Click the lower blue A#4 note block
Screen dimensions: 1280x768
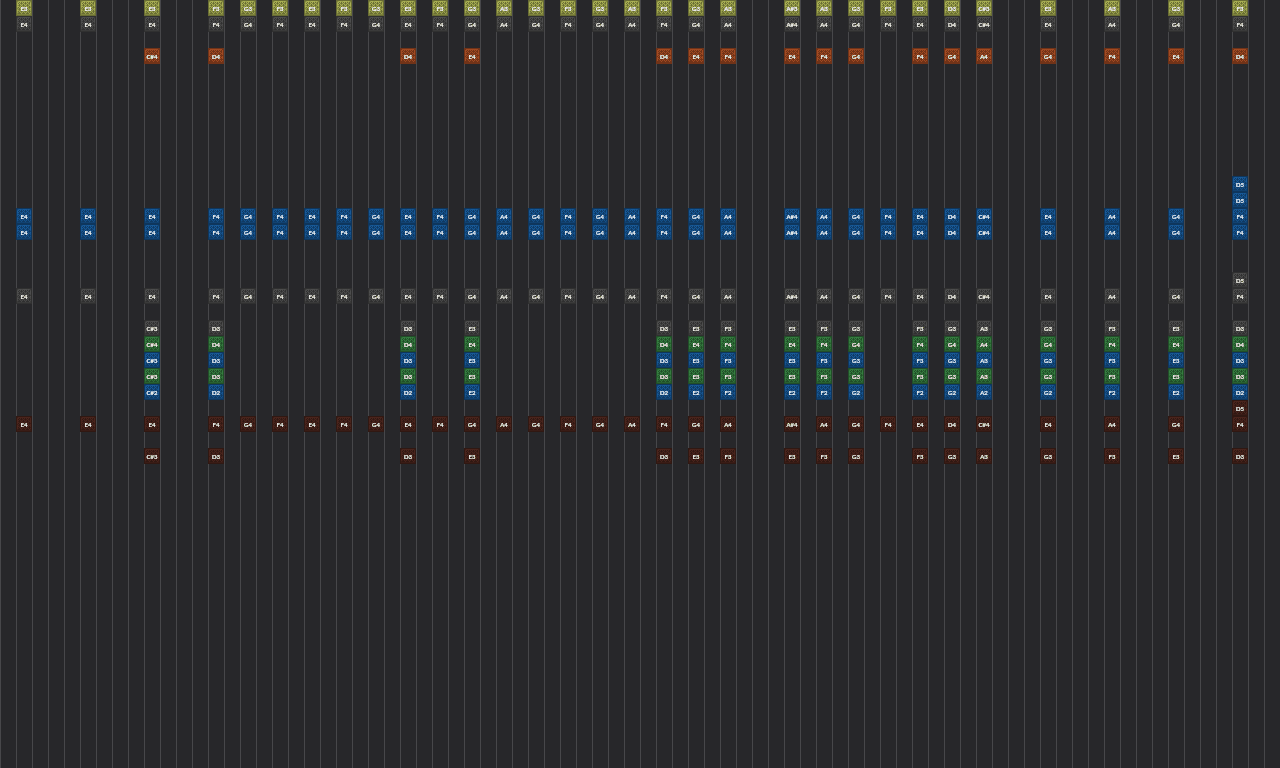[x=792, y=232]
